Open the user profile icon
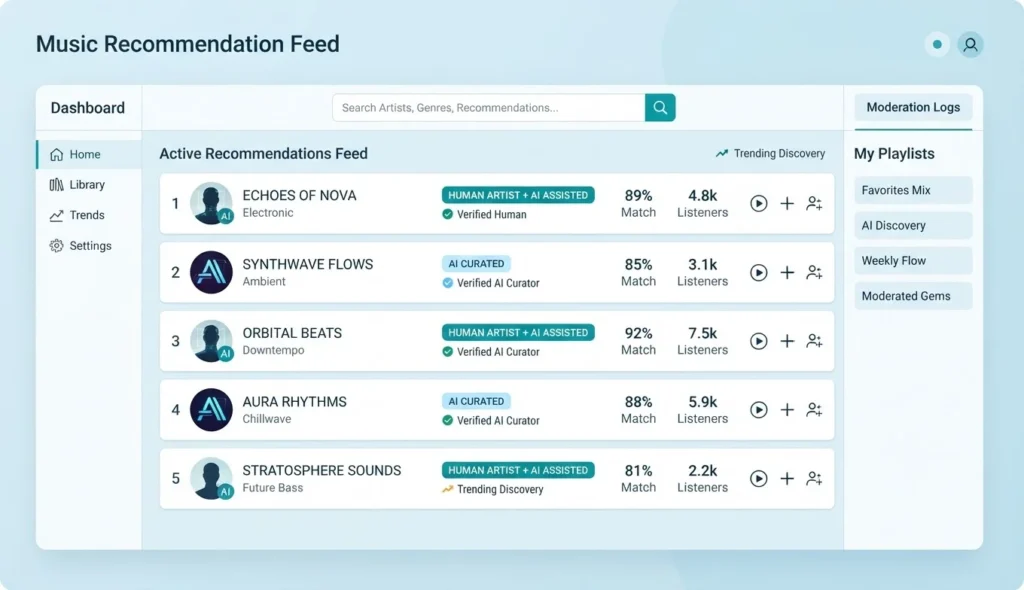 point(970,44)
